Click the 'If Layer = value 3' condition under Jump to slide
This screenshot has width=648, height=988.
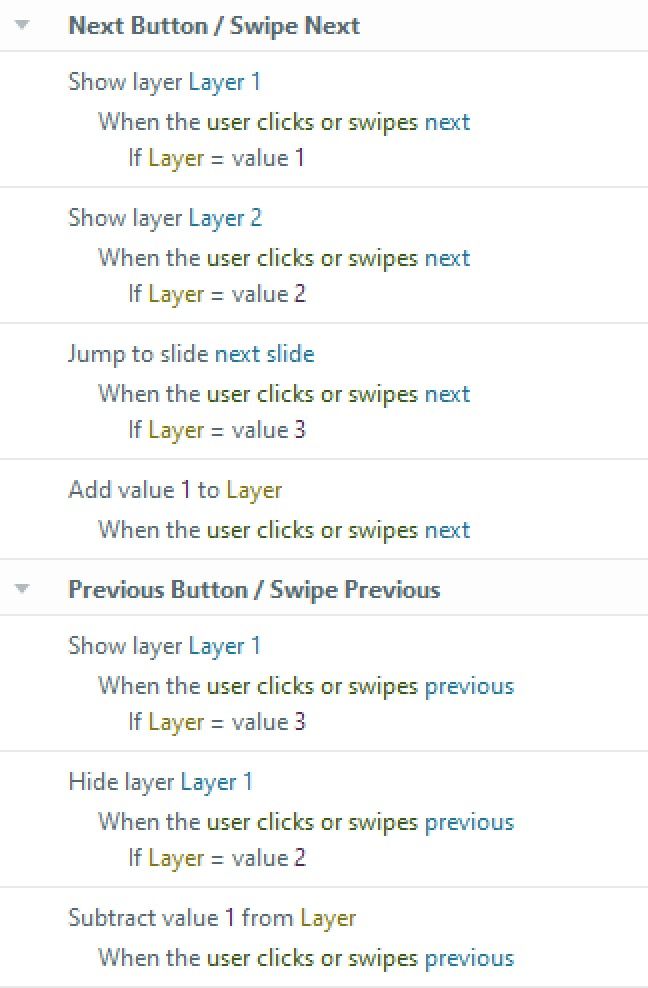pos(216,430)
